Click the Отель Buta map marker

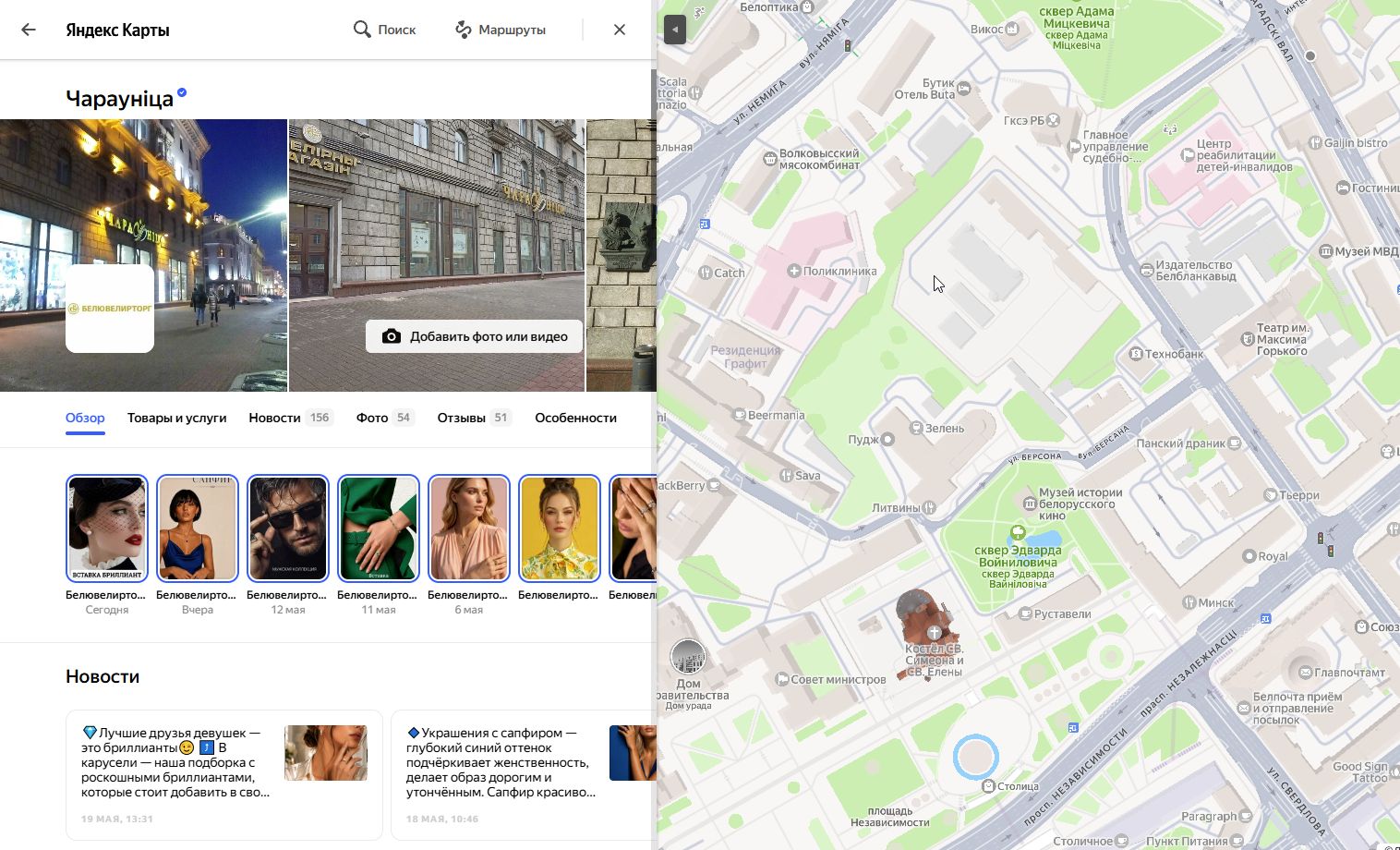pos(964,89)
